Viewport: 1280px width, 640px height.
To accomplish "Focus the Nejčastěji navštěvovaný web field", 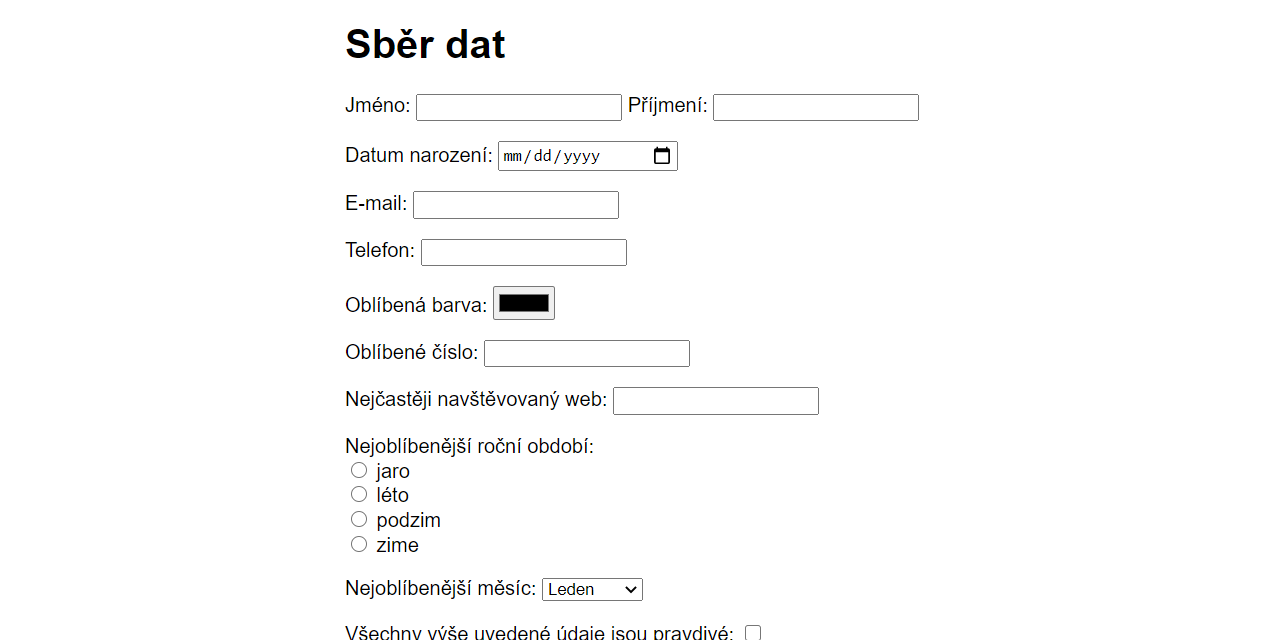I will pyautogui.click(x=715, y=400).
